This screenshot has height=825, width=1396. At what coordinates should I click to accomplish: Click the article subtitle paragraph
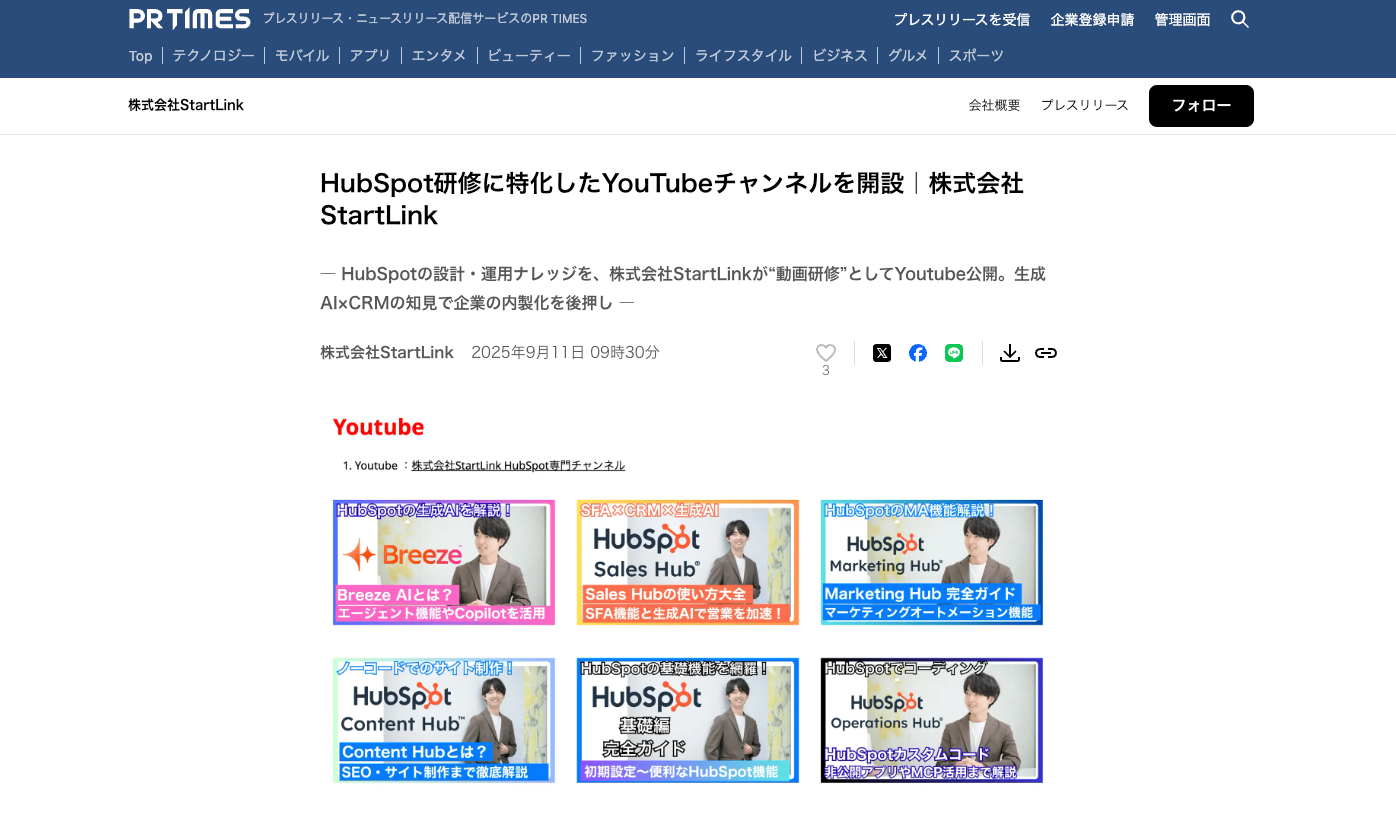coord(683,288)
